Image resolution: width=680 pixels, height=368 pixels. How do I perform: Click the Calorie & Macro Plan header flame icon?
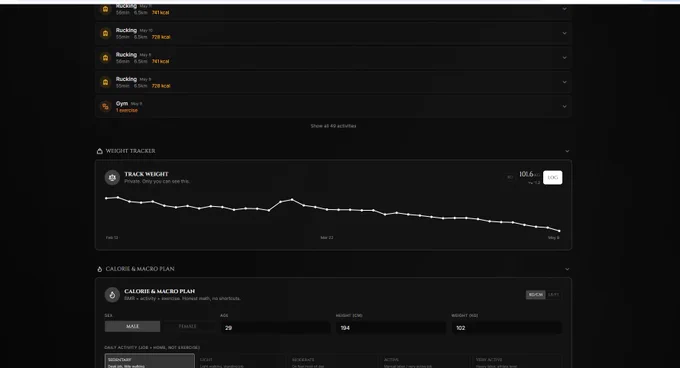tap(99, 269)
